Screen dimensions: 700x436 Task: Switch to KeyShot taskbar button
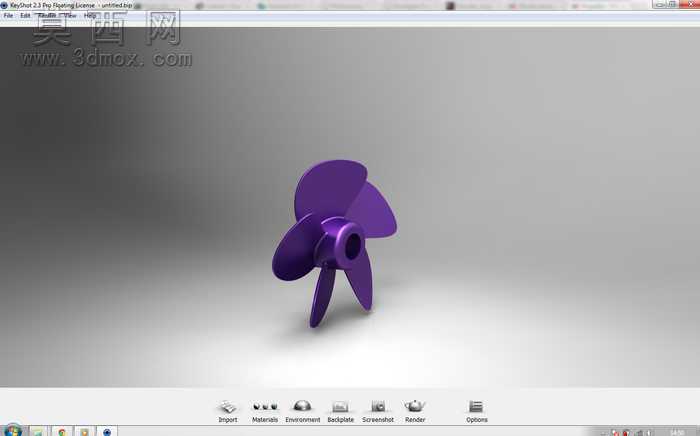click(x=107, y=432)
